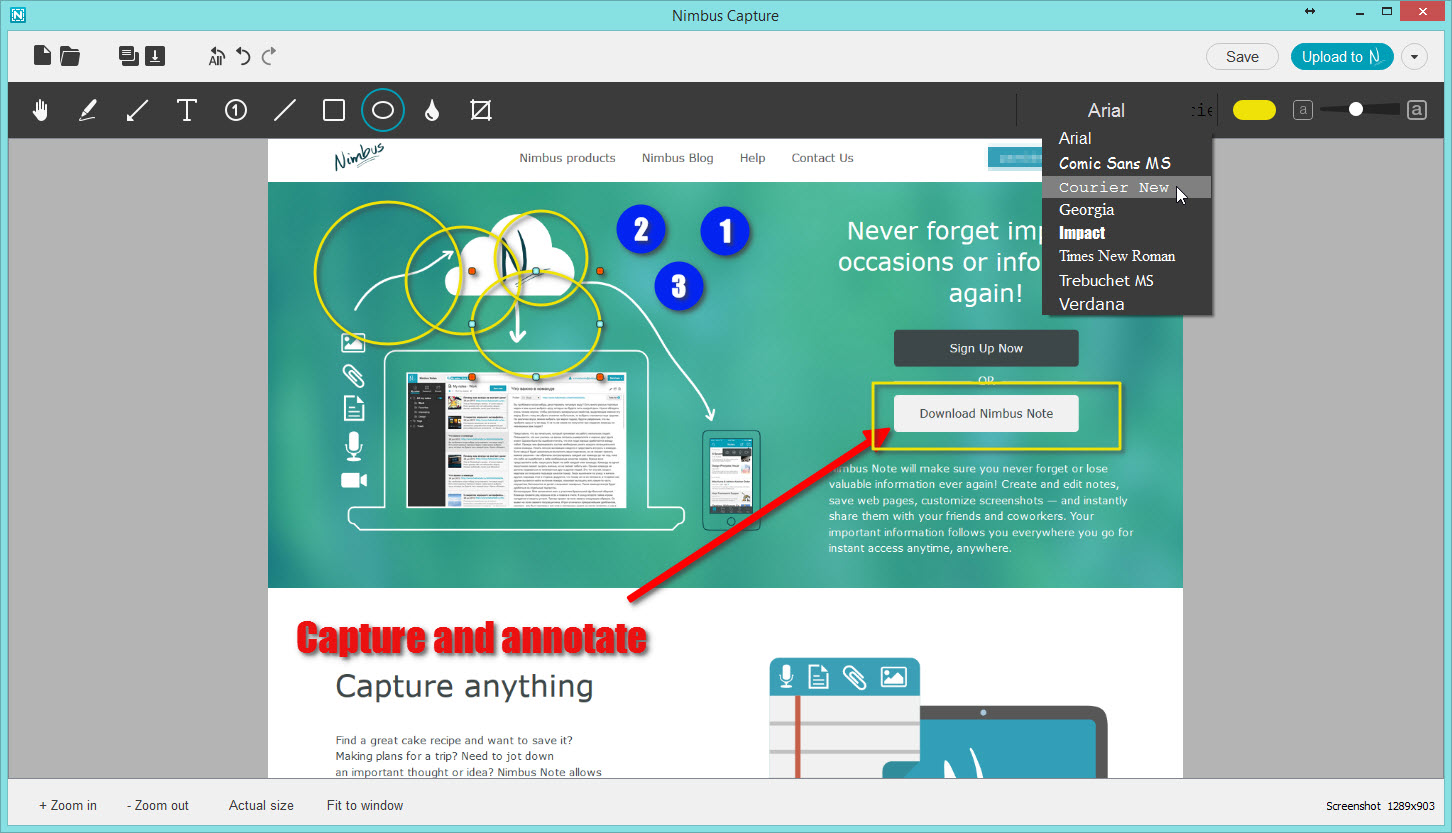This screenshot has width=1452, height=833.
Task: Click Actual size
Action: tap(261, 805)
